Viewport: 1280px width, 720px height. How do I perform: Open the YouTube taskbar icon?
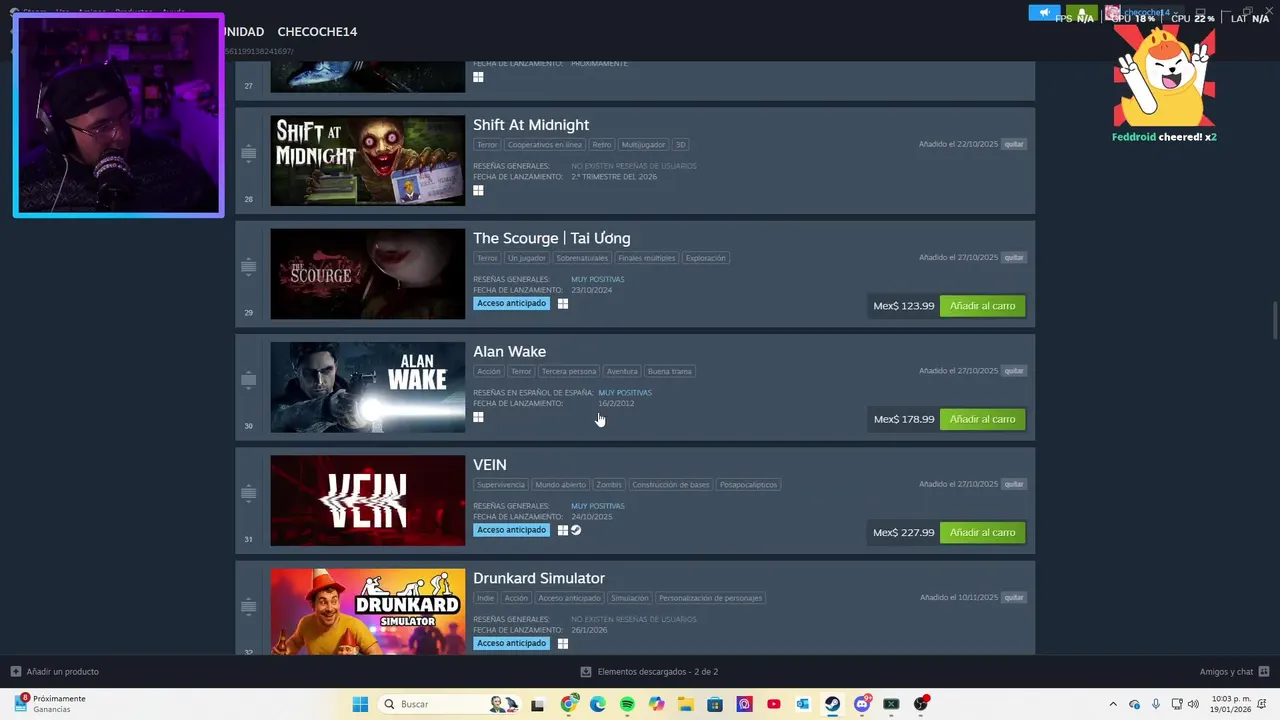[774, 704]
